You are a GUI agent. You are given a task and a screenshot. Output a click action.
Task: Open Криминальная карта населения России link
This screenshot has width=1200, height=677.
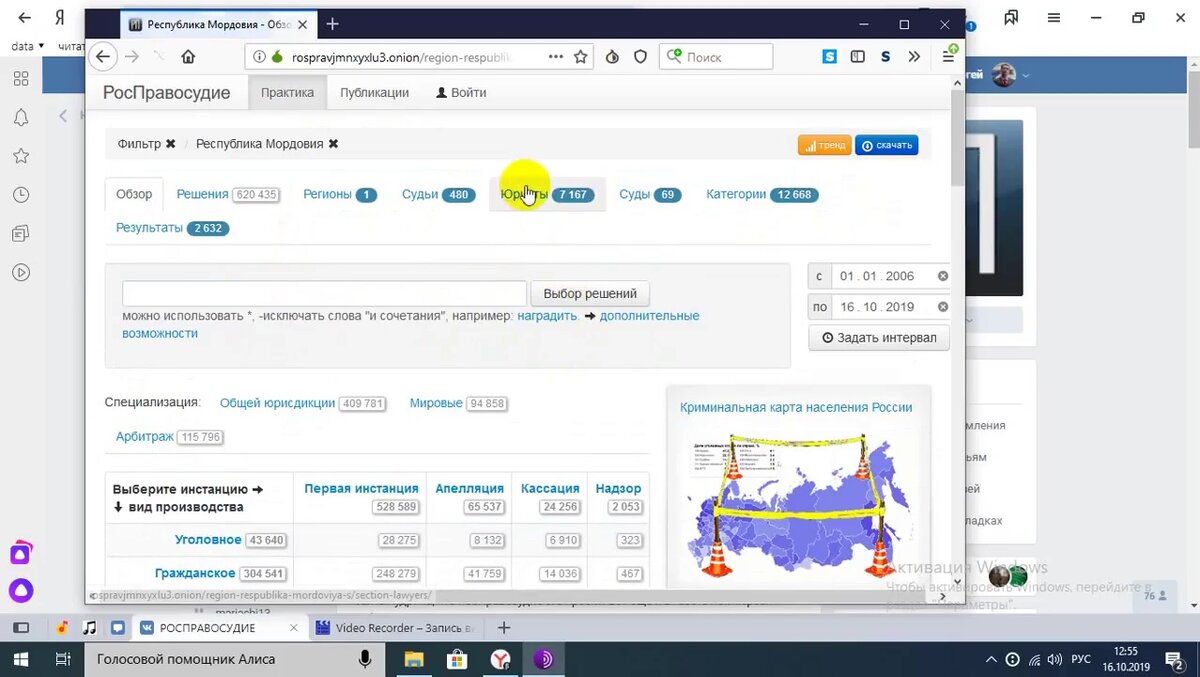click(x=796, y=407)
